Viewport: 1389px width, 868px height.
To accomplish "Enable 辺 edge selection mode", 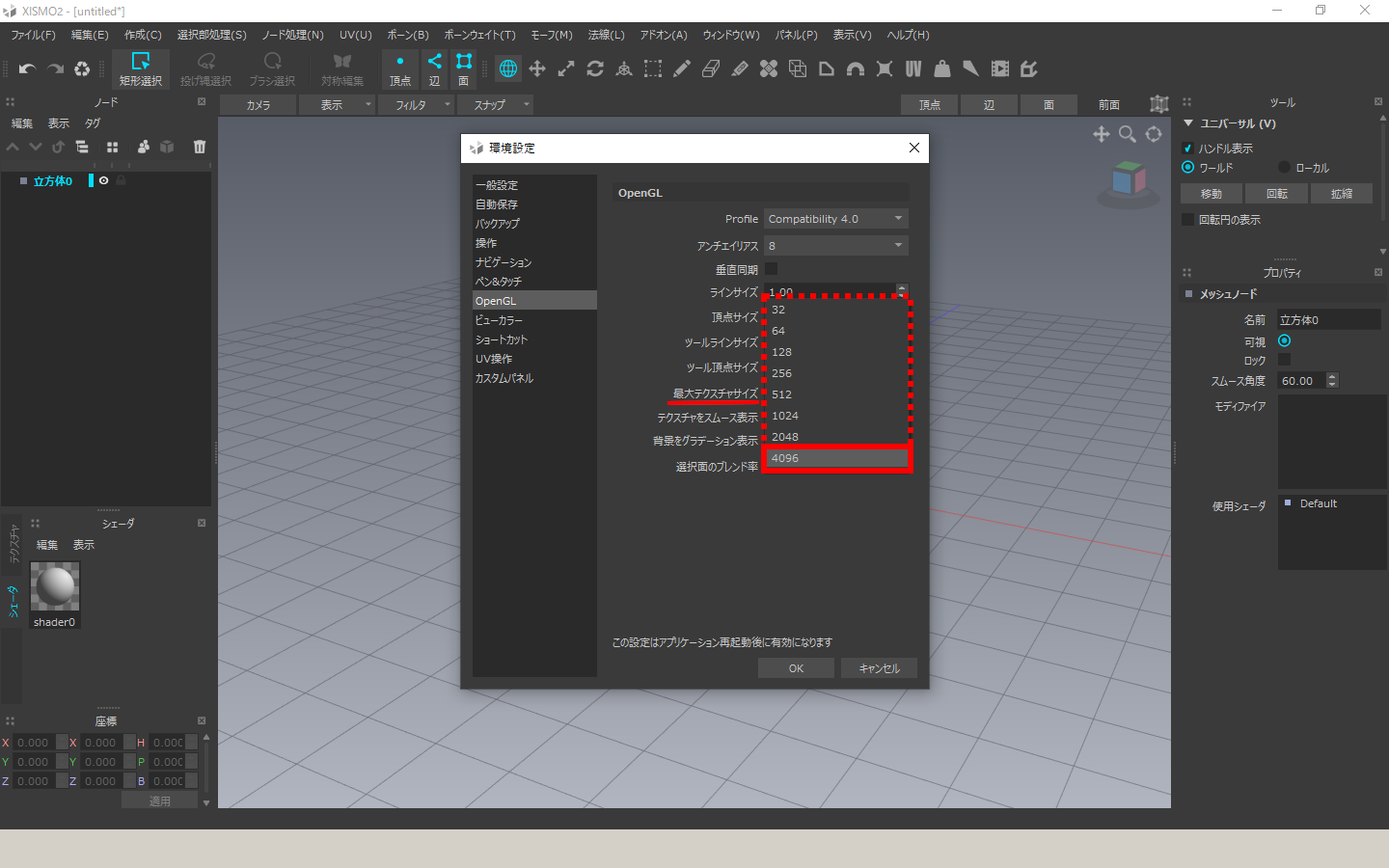I will point(434,69).
